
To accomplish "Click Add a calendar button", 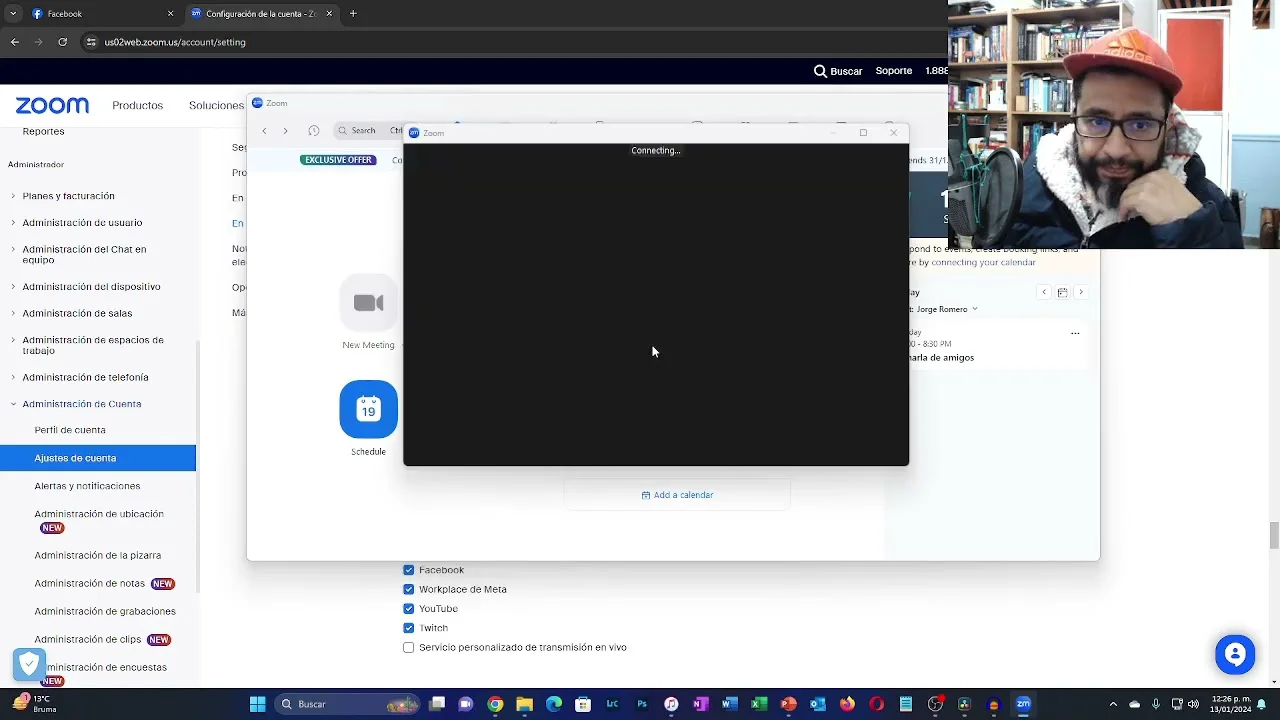I will (x=677, y=495).
